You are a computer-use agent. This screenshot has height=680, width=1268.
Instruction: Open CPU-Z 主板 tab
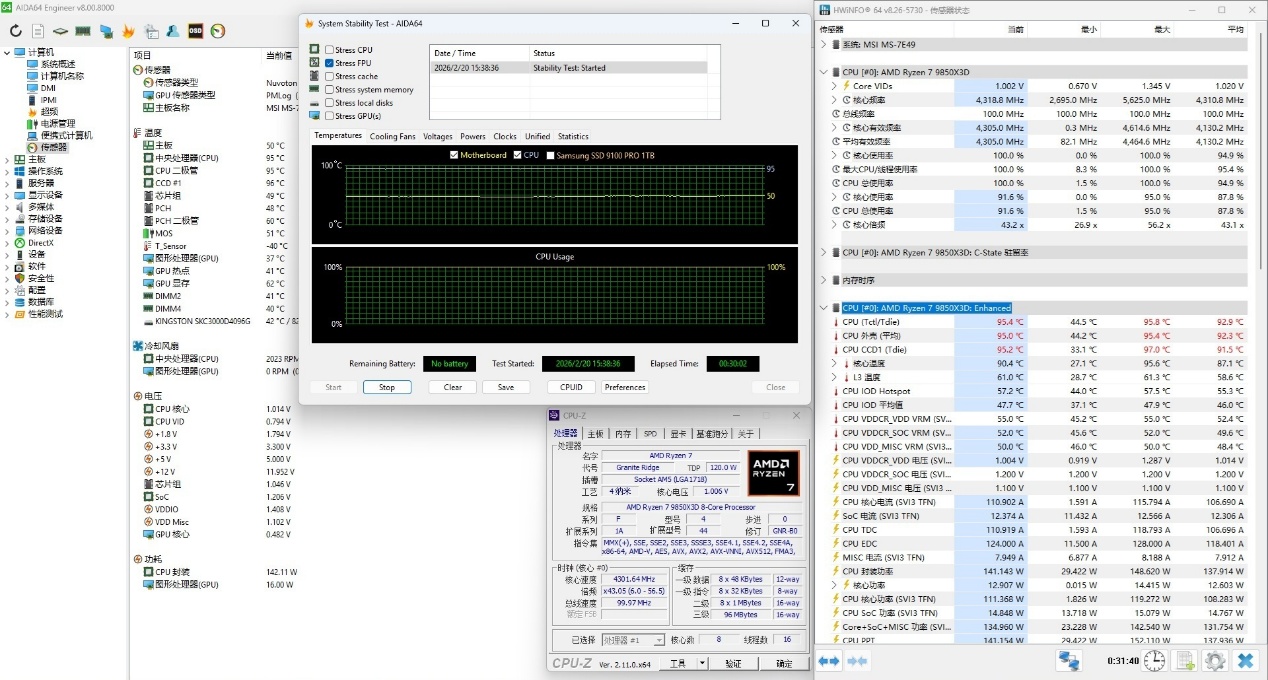[595, 434]
